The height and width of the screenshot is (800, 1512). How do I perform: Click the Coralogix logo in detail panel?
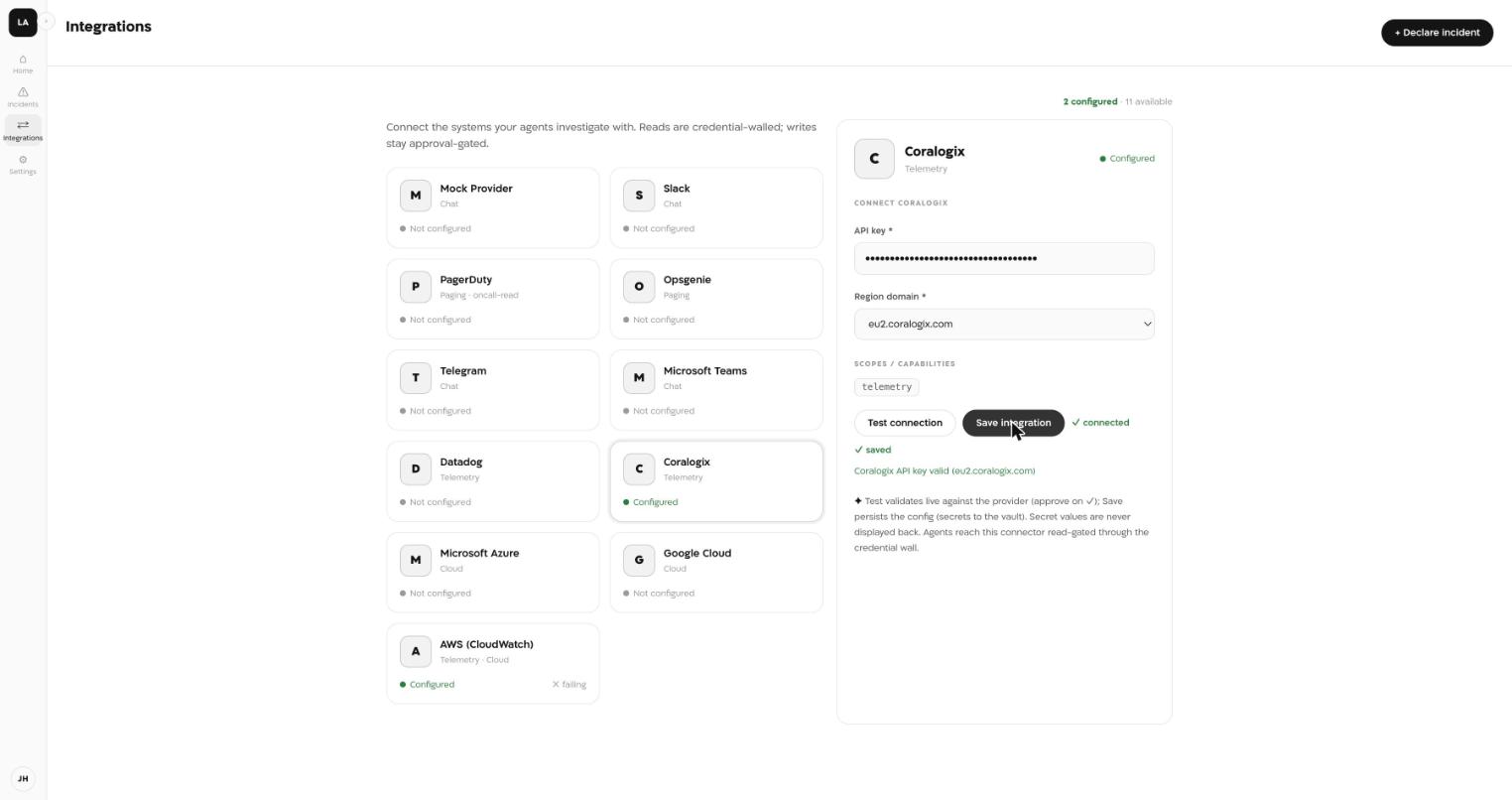(x=874, y=159)
